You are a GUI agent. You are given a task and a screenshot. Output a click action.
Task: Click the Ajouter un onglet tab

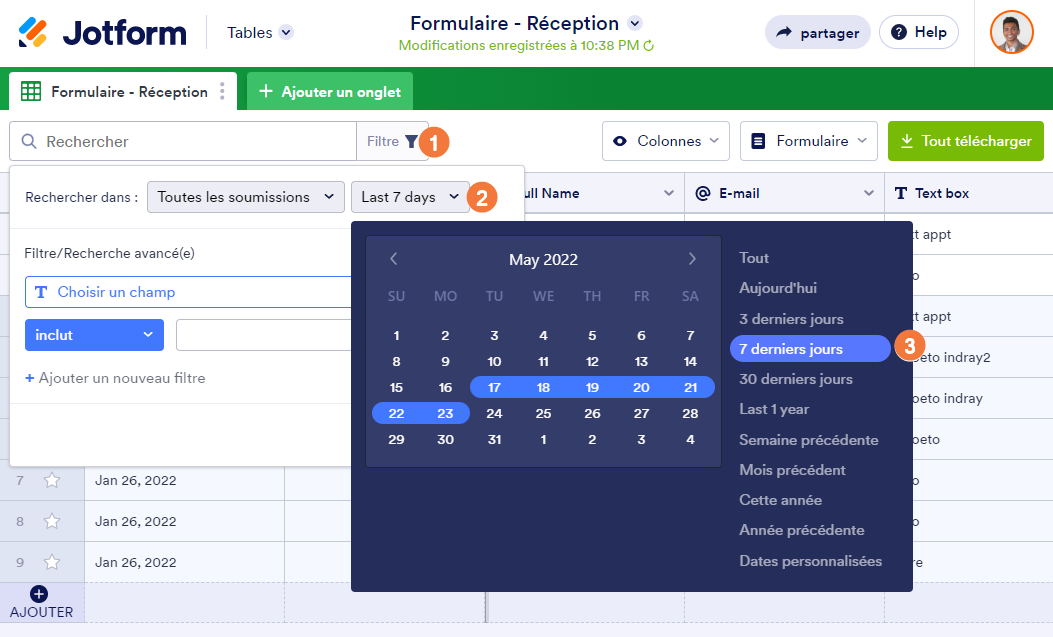[x=330, y=92]
